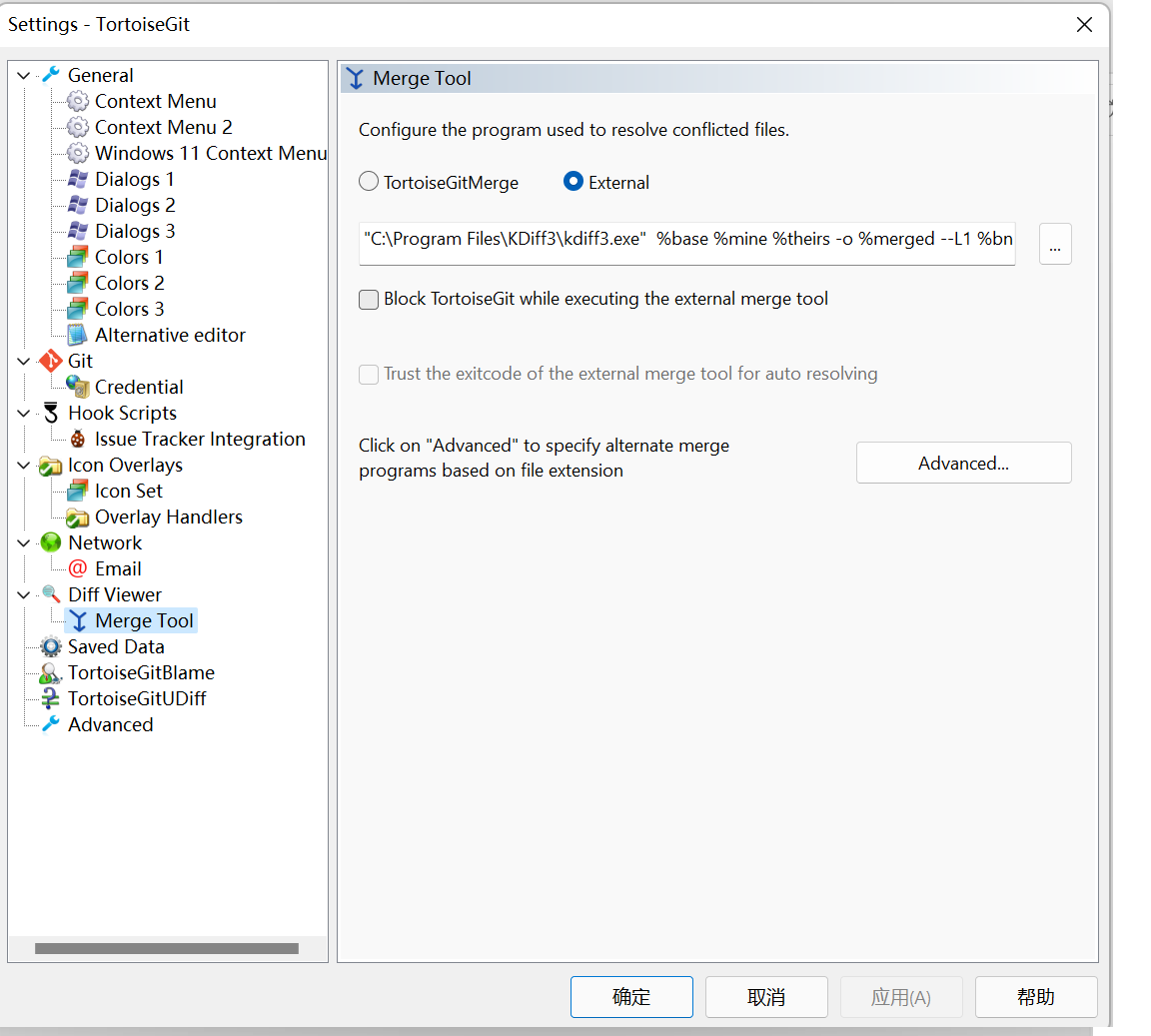Close the Settings - TortoiseGit window
This screenshot has width=1151, height=1036.
(x=1084, y=24)
